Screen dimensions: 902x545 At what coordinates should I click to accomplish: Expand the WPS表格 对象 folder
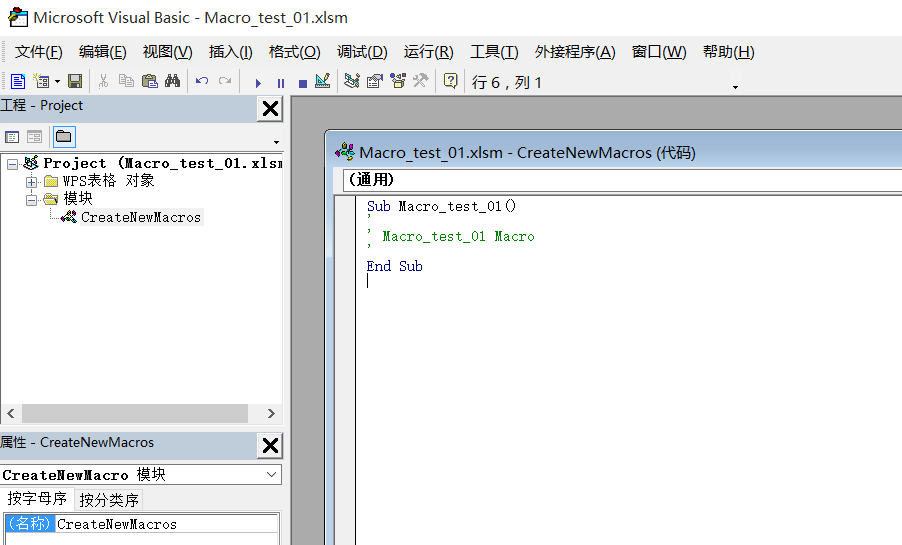(31, 182)
